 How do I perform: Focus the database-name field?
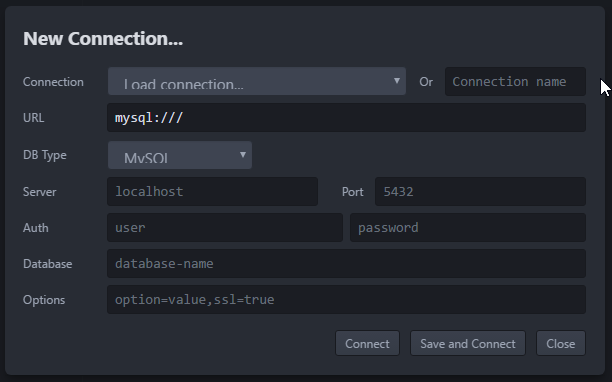tap(347, 263)
